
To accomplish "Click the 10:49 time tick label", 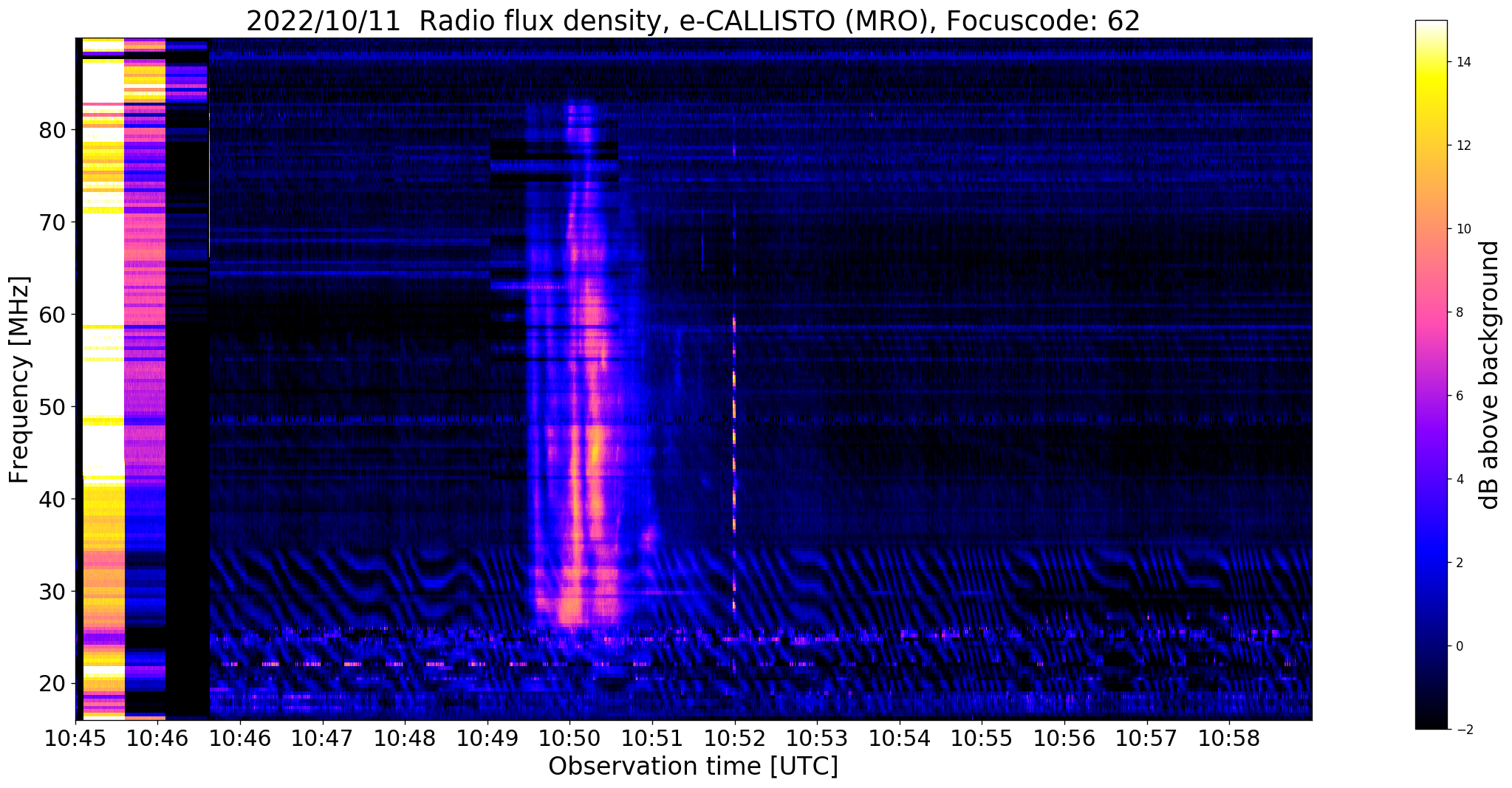I will [487, 738].
